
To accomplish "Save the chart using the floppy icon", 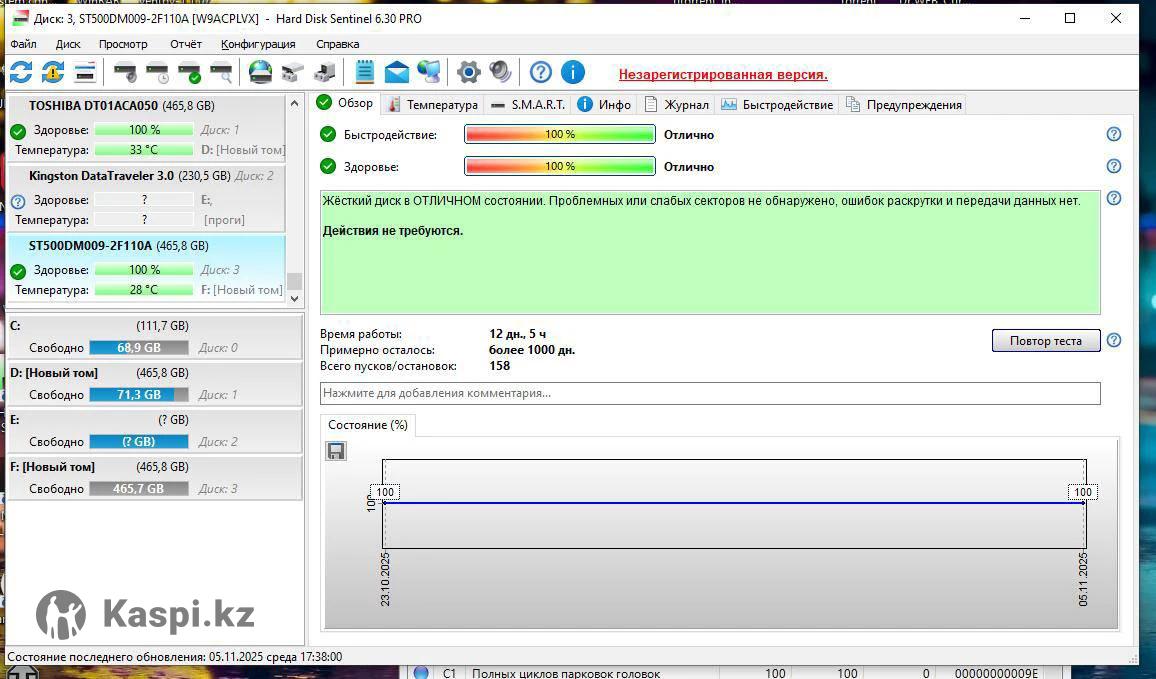I will click(336, 451).
